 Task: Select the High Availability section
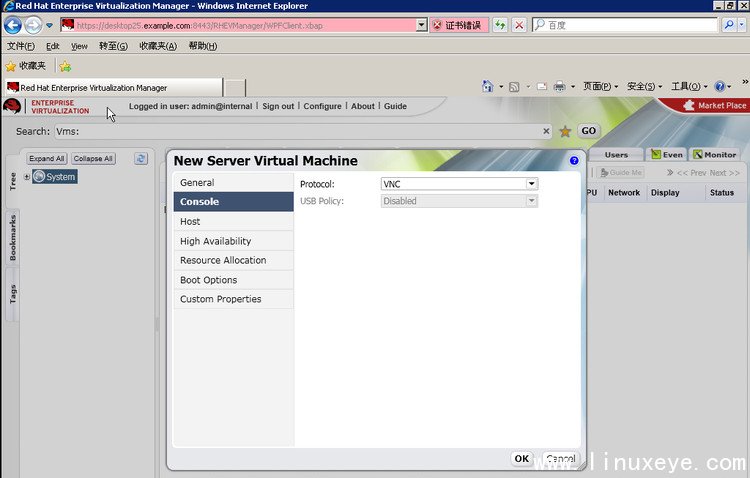tap(233, 241)
